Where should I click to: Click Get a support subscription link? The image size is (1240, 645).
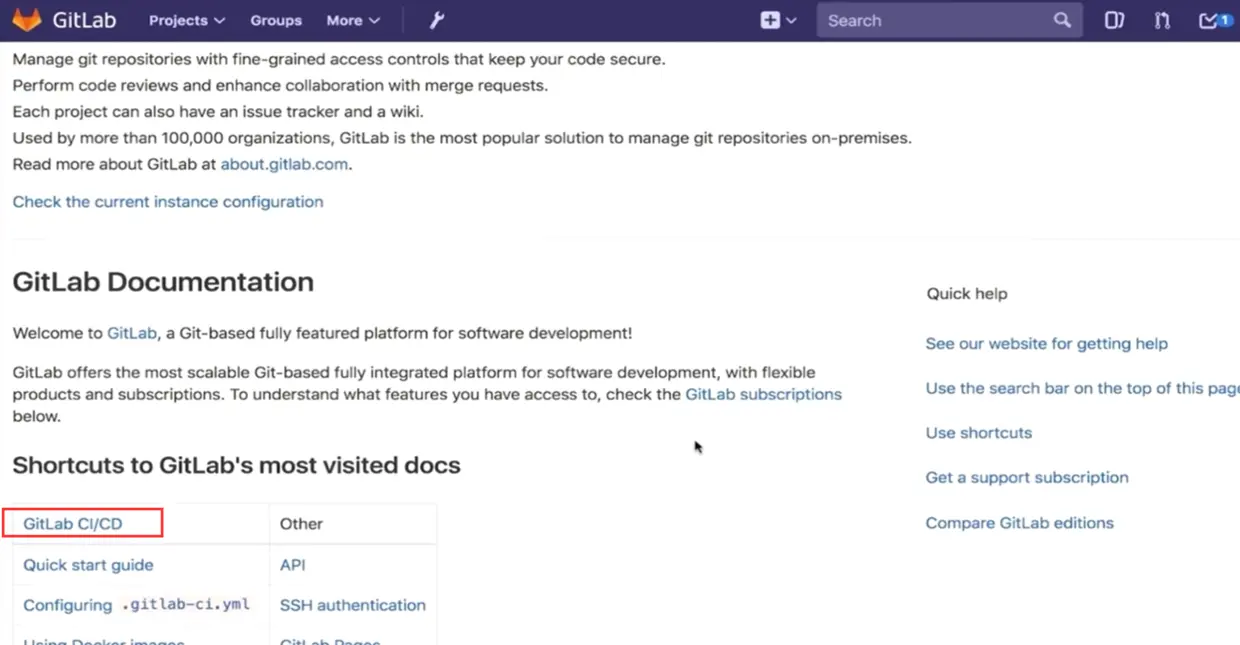[1027, 478]
